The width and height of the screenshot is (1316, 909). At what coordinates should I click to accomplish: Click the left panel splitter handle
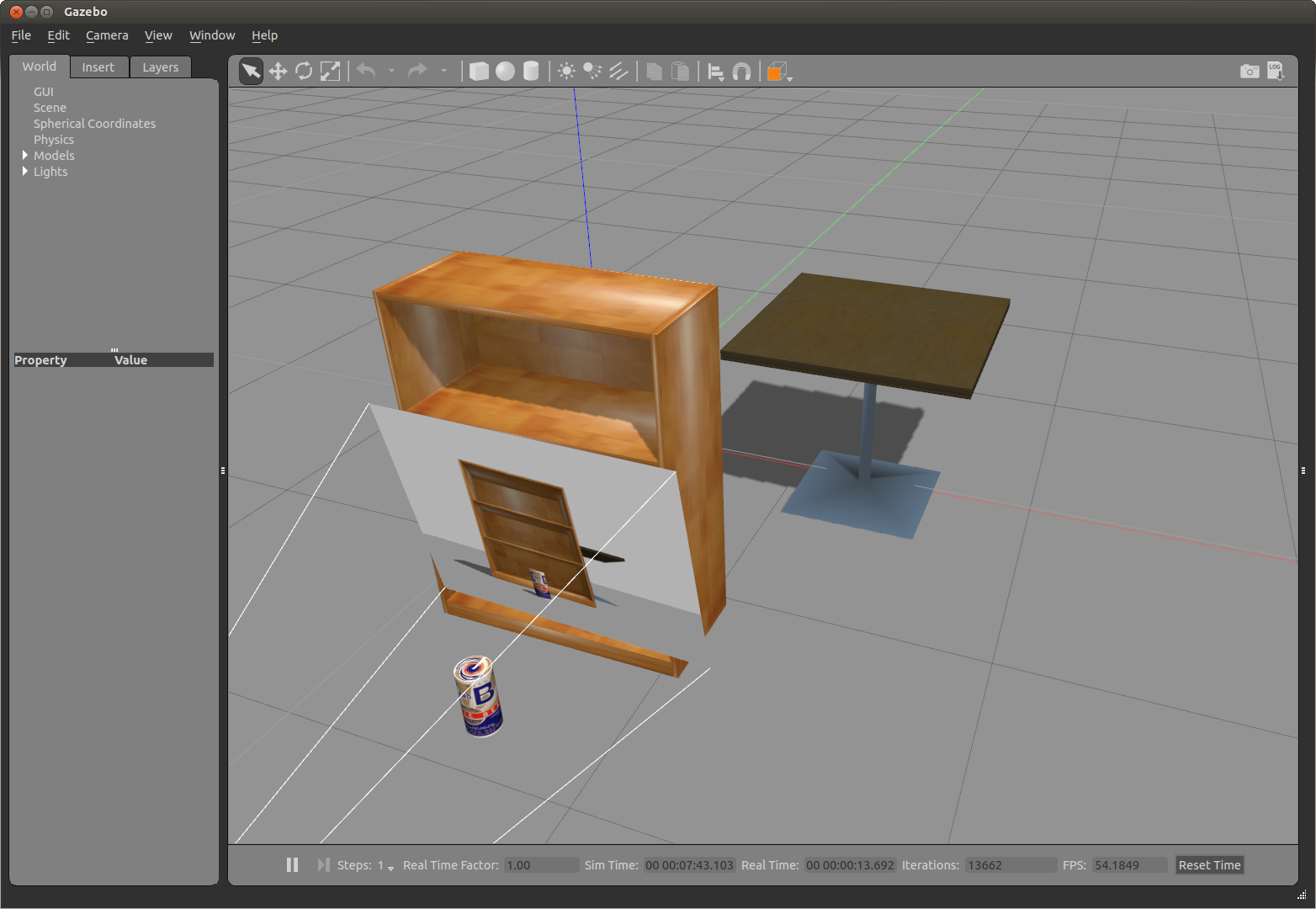click(x=223, y=470)
